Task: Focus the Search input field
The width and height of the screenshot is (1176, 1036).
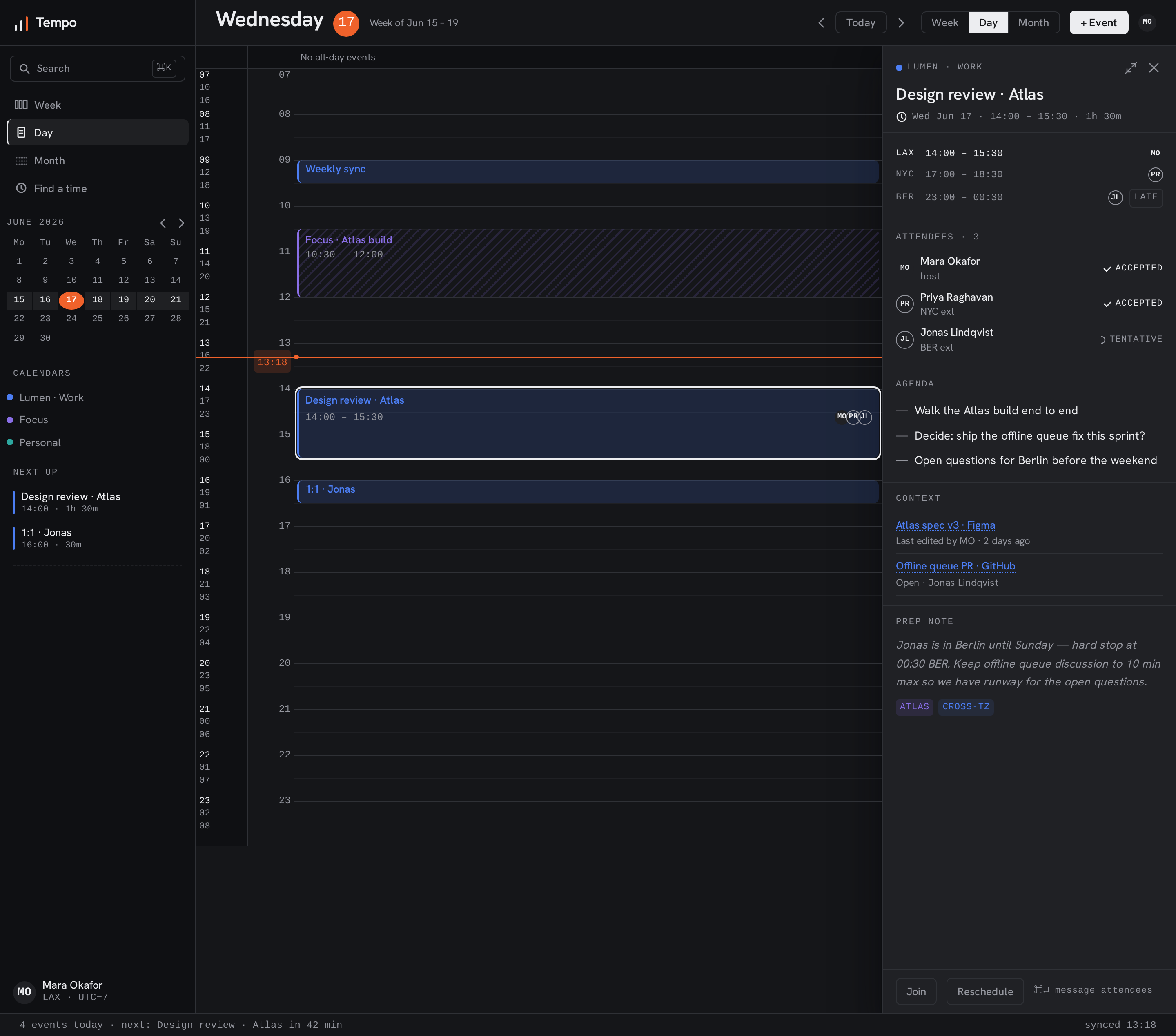Action: tap(97, 69)
